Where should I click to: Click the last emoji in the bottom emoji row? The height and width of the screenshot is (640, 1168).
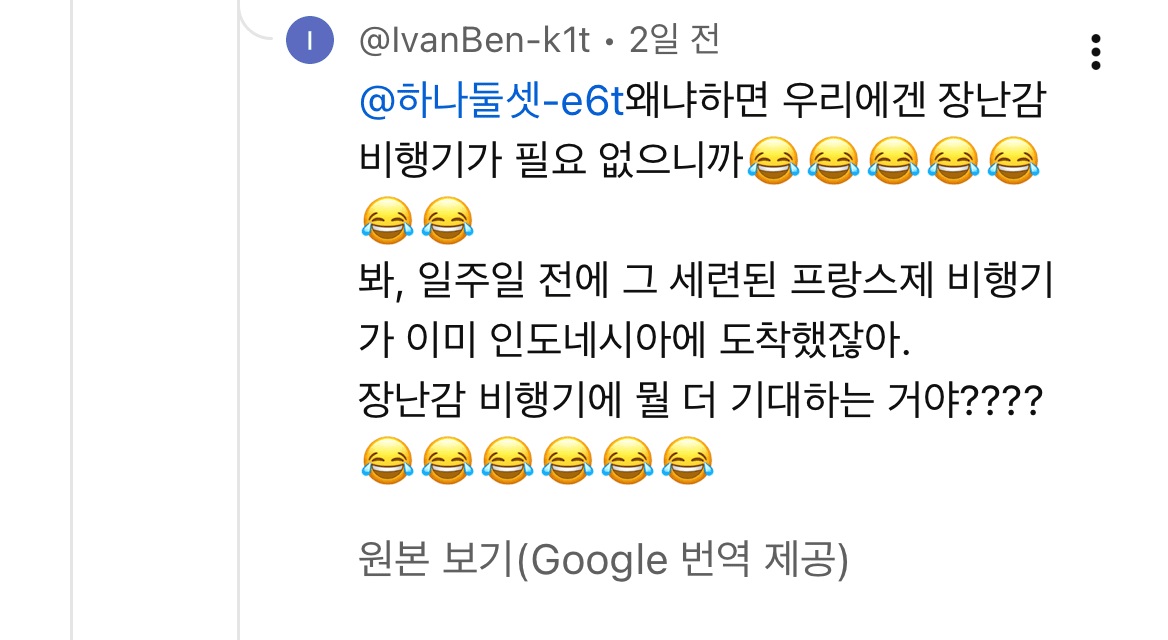(x=688, y=461)
